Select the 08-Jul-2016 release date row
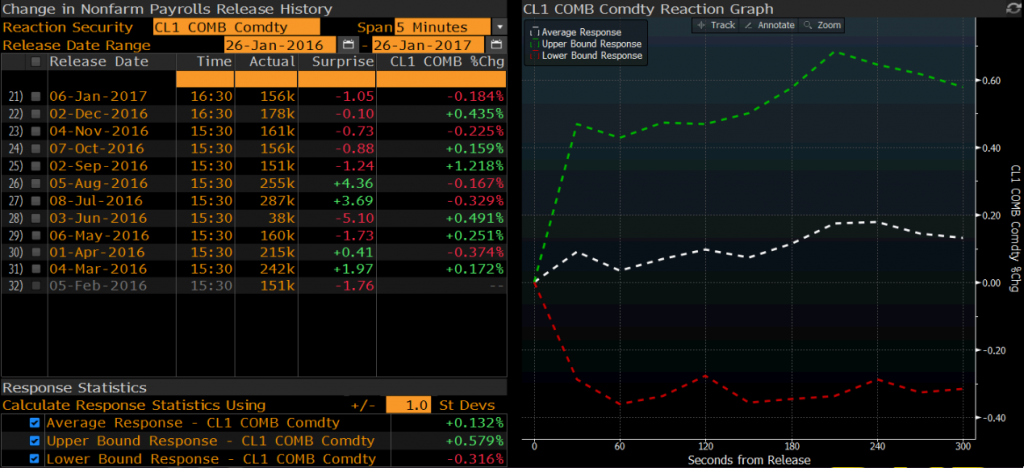The width and height of the screenshot is (1024, 468). click(x=253, y=200)
